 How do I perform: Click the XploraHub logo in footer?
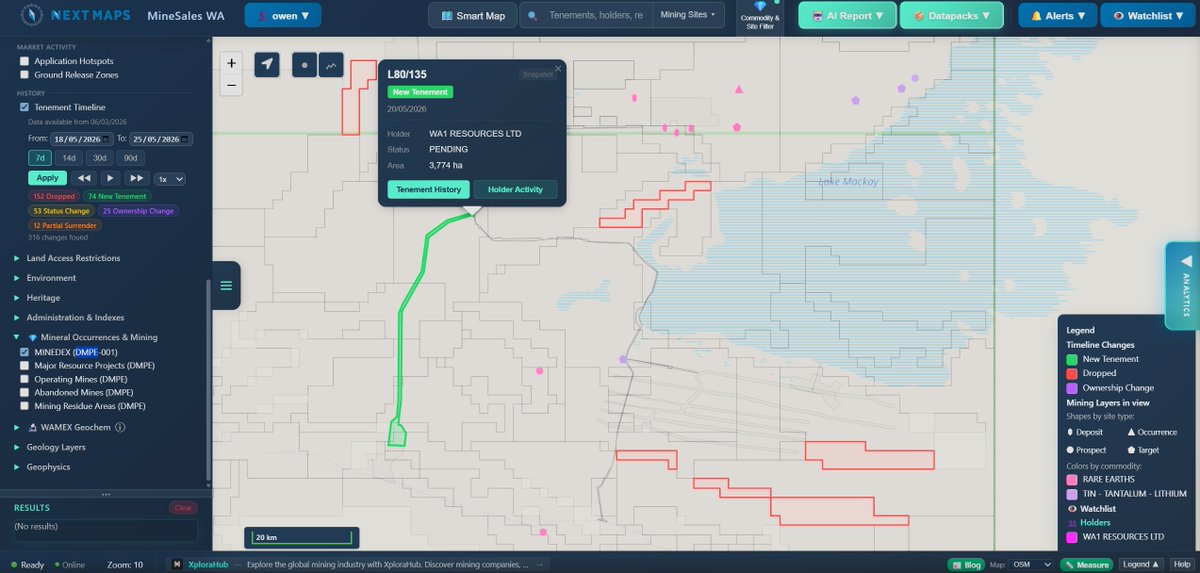point(177,564)
